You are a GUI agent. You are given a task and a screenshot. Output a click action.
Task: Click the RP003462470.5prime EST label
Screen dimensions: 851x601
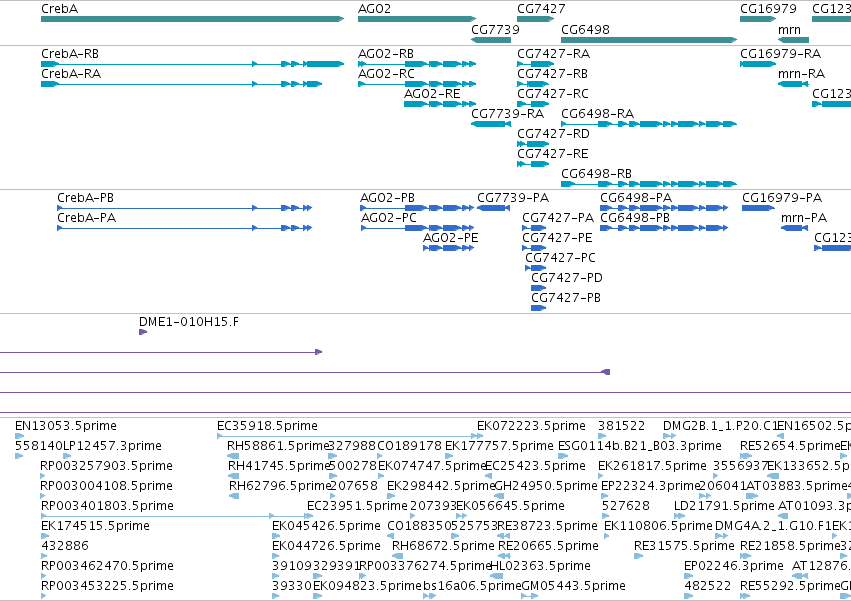click(107, 566)
